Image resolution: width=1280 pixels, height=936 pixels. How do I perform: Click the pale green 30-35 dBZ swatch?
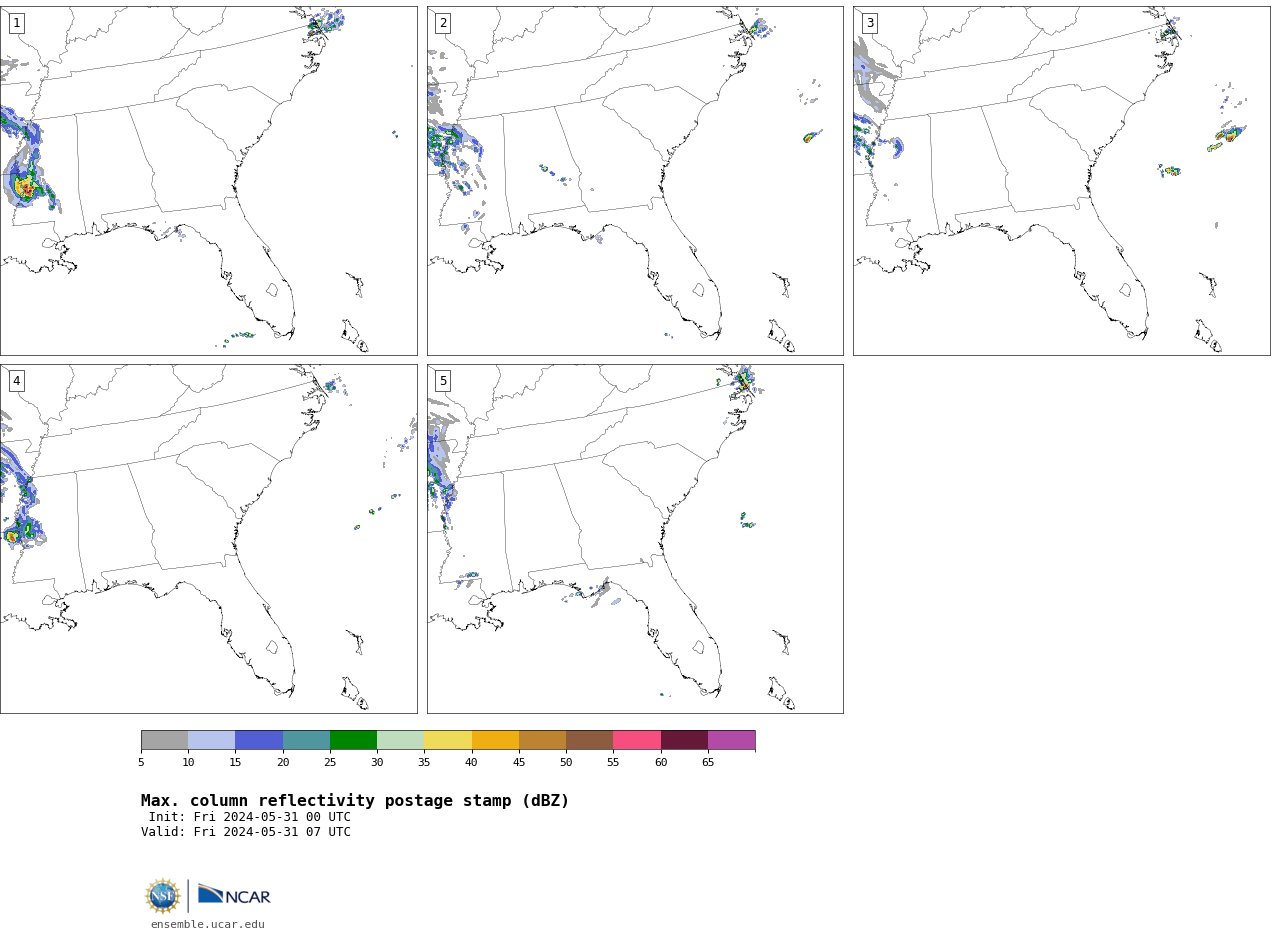pos(400,740)
